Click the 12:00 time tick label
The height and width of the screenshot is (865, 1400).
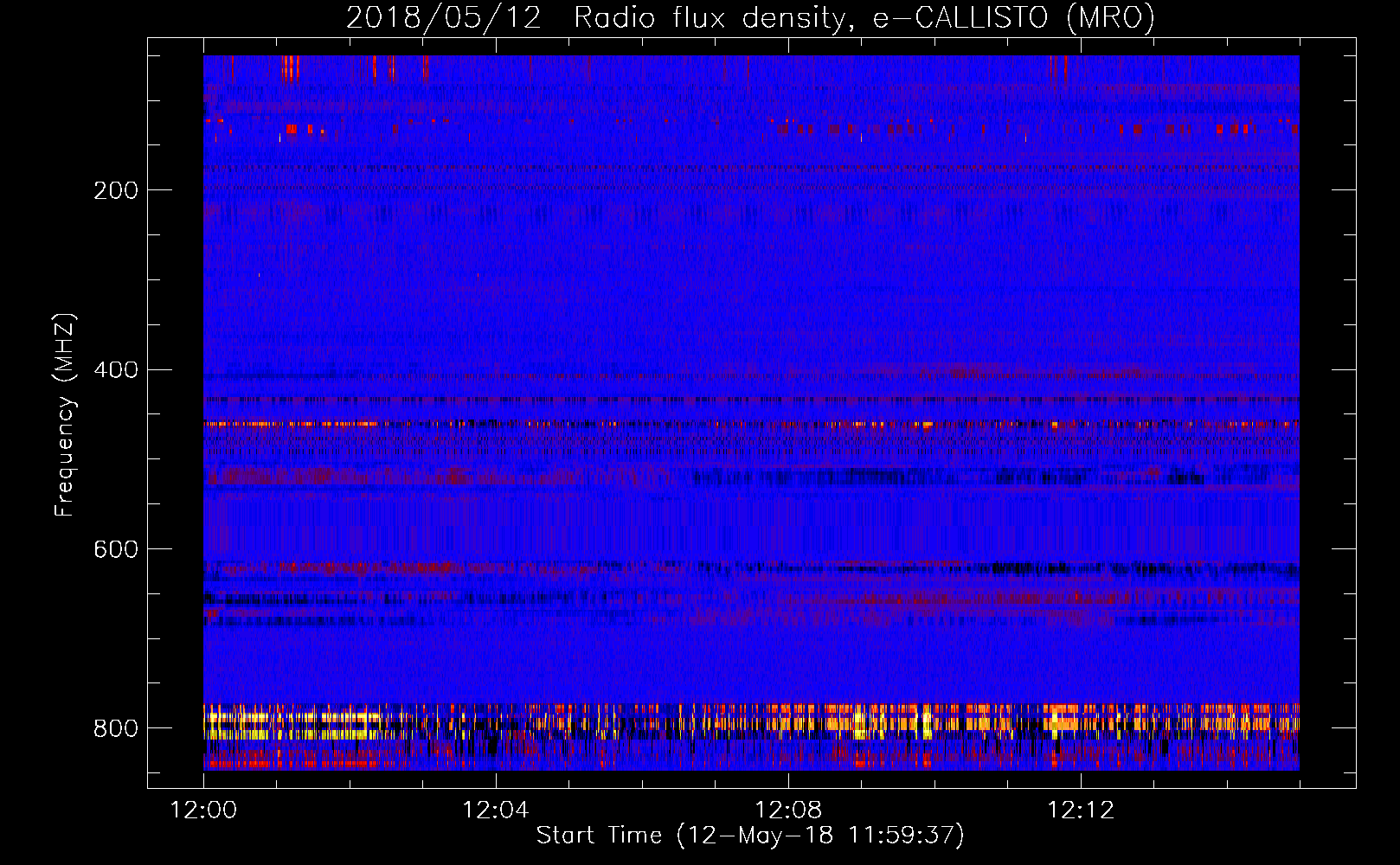point(203,811)
